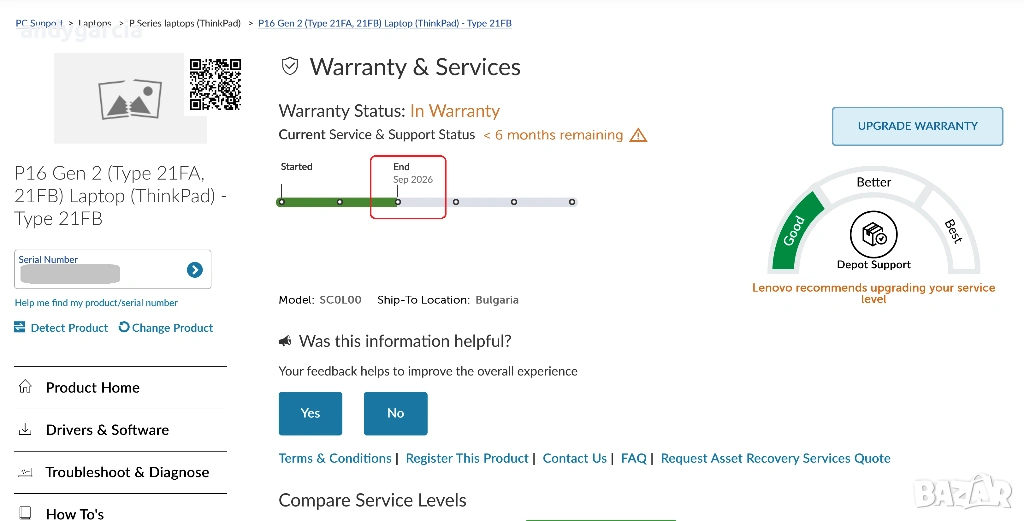Click the Sep 2026 warranty end marker
The image size is (1024, 521).
pos(398,201)
